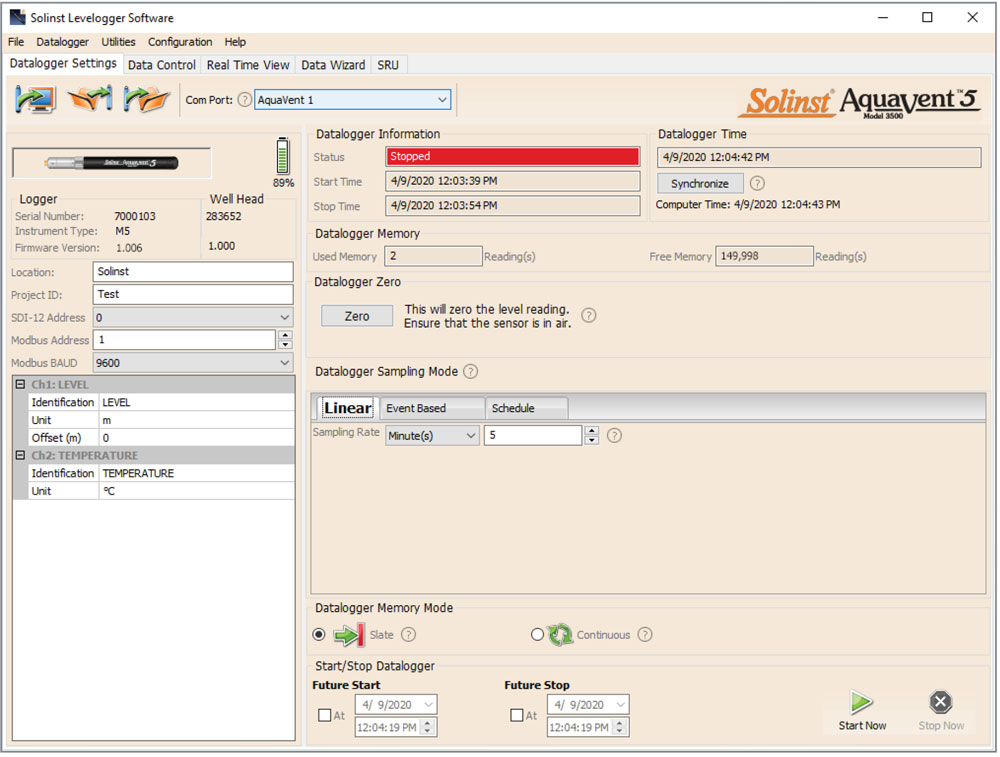1000x757 pixels.
Task: Click the battery level indicator icon
Action: click(x=283, y=157)
